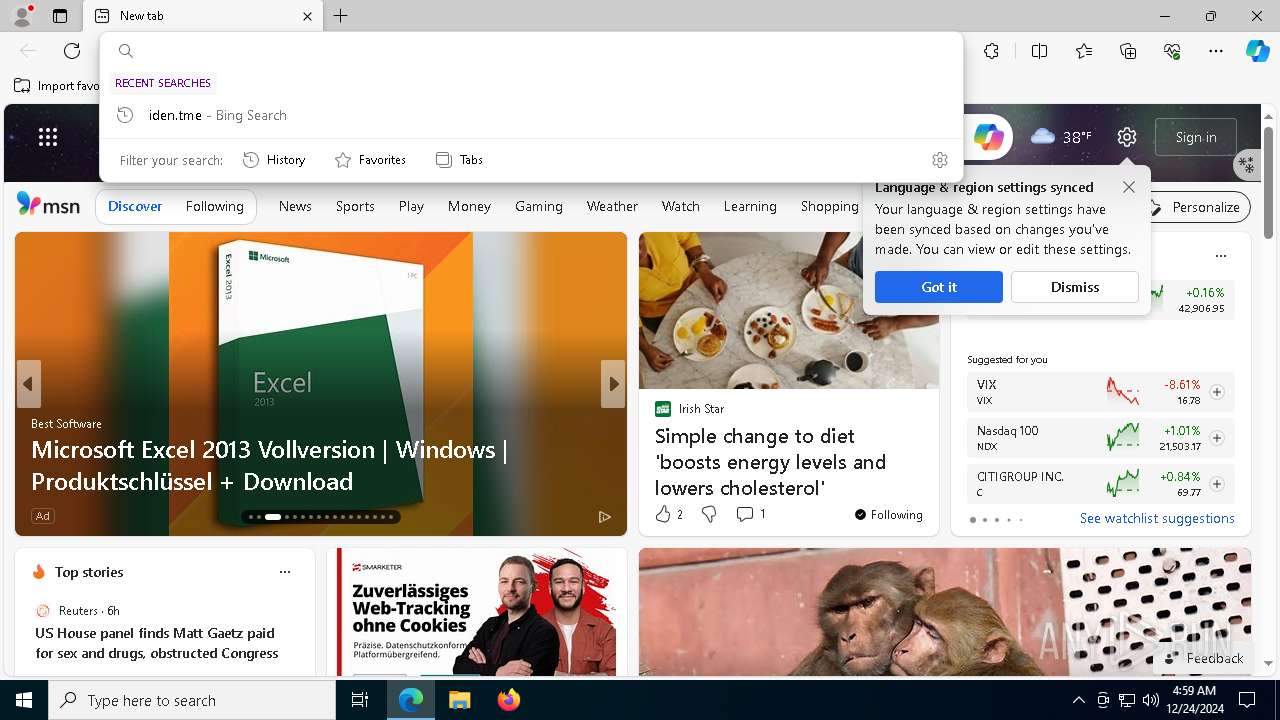Click the Dismiss button
This screenshot has width=1280, height=720.
point(1075,287)
